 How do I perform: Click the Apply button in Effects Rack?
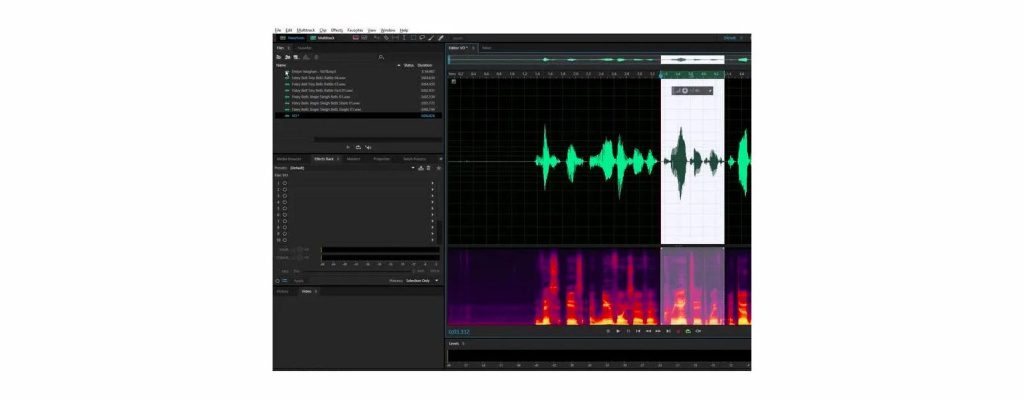click(x=298, y=281)
